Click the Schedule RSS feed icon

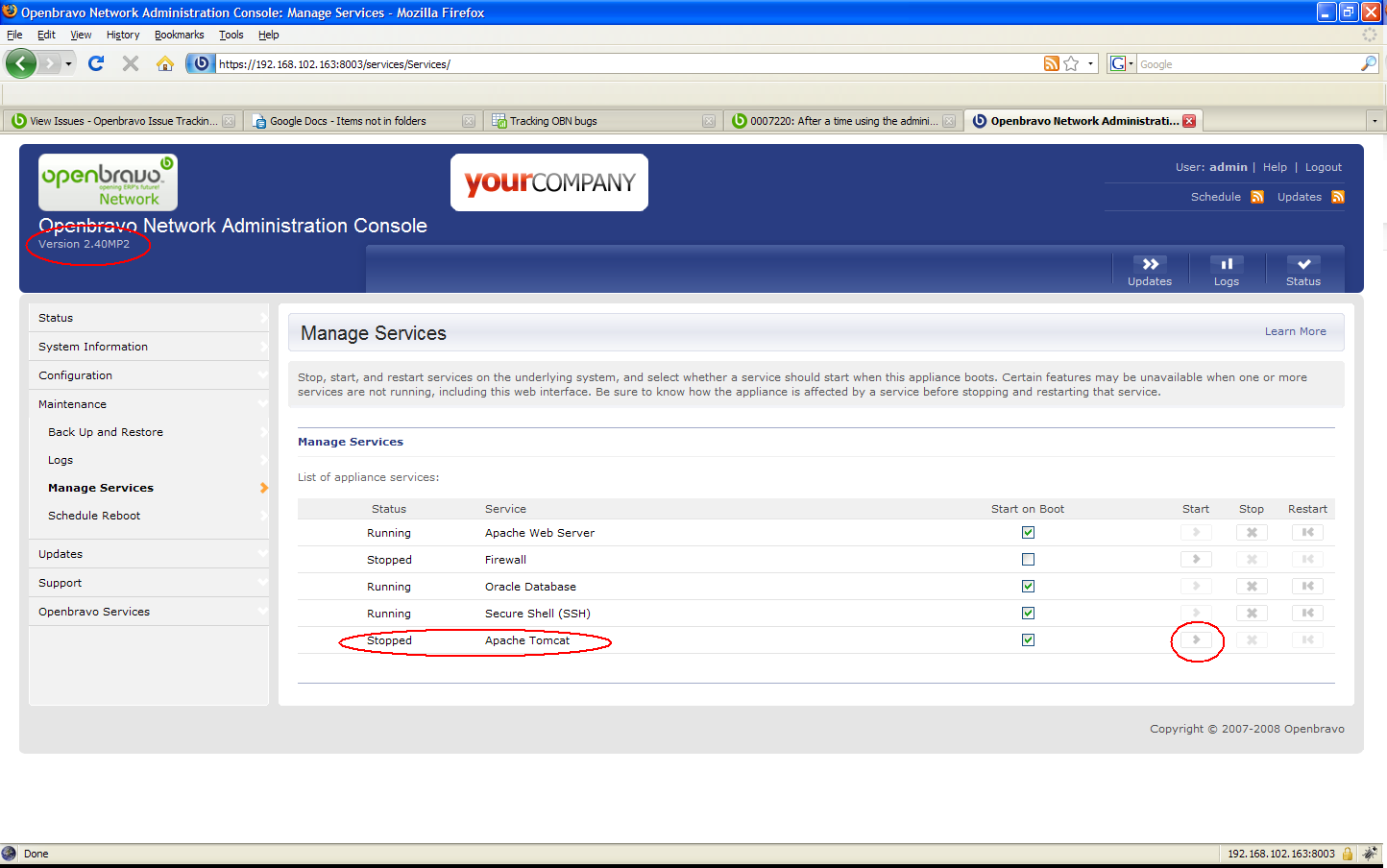[1256, 197]
